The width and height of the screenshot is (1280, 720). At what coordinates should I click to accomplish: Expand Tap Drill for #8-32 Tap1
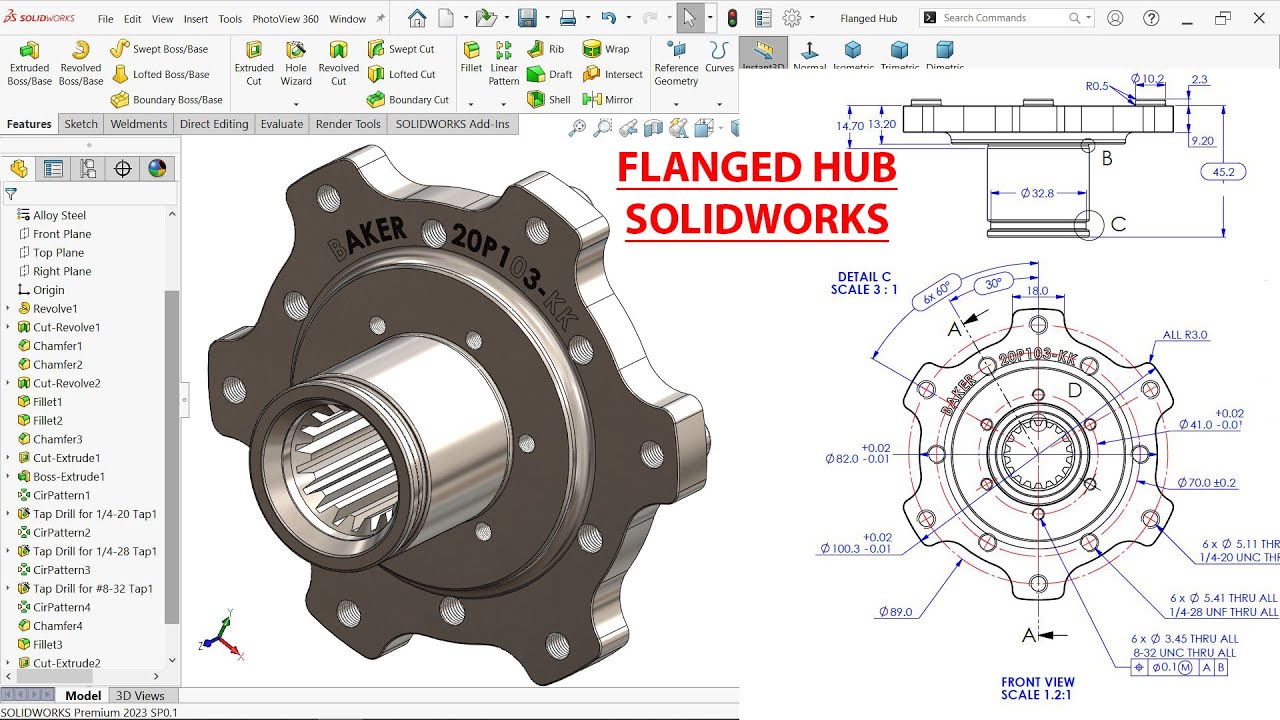(x=8, y=589)
